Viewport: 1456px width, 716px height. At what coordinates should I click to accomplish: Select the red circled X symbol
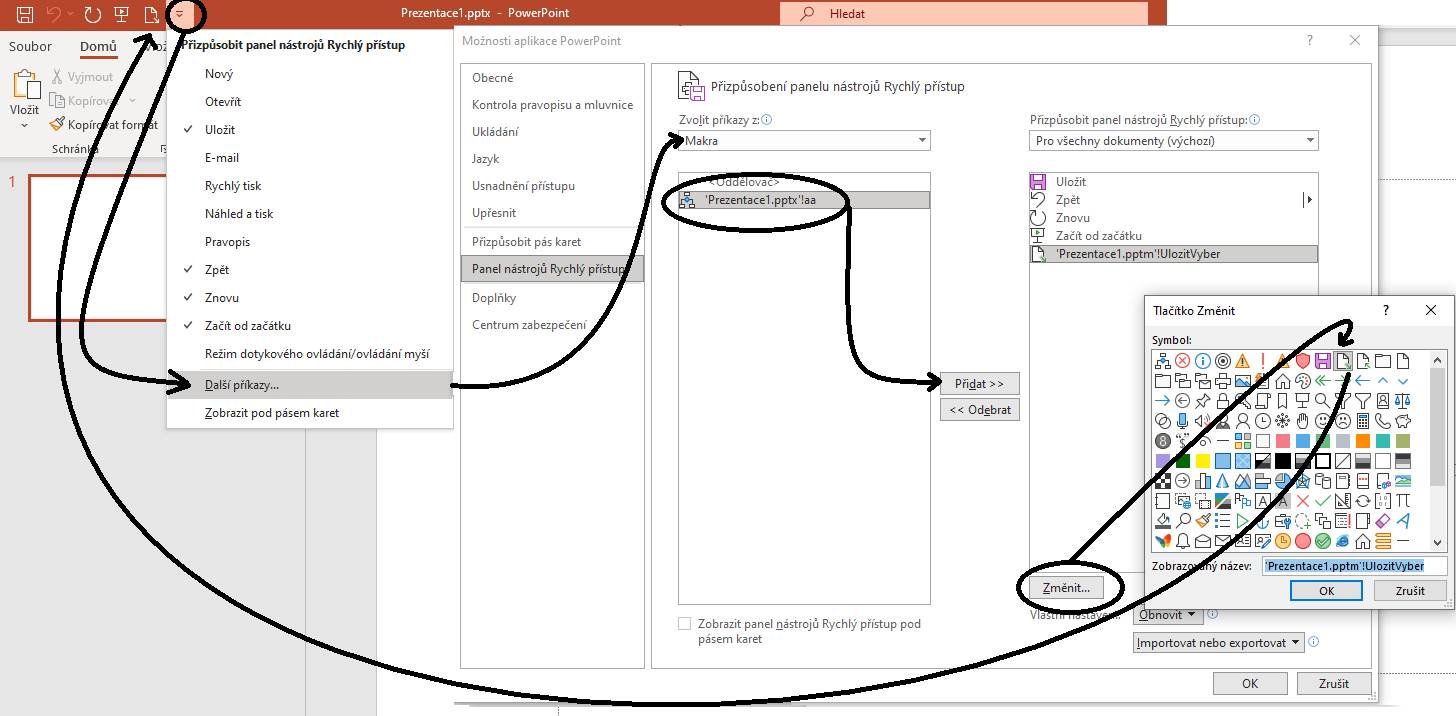(x=1182, y=361)
